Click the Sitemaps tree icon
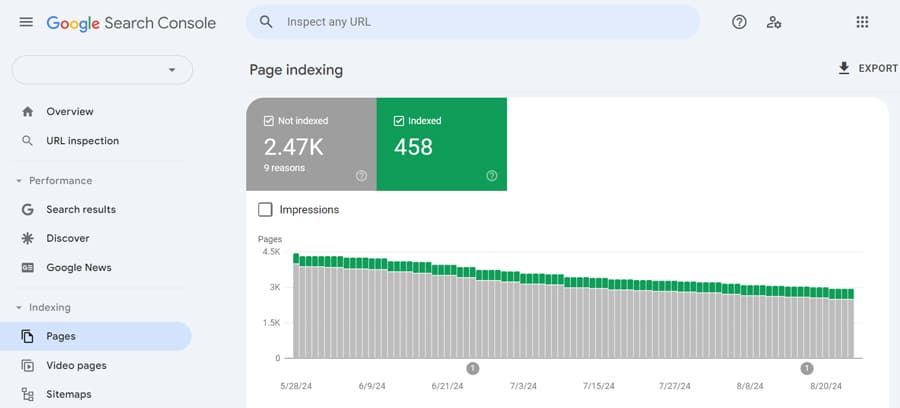The height and width of the screenshot is (408, 900). pyautogui.click(x=27, y=394)
